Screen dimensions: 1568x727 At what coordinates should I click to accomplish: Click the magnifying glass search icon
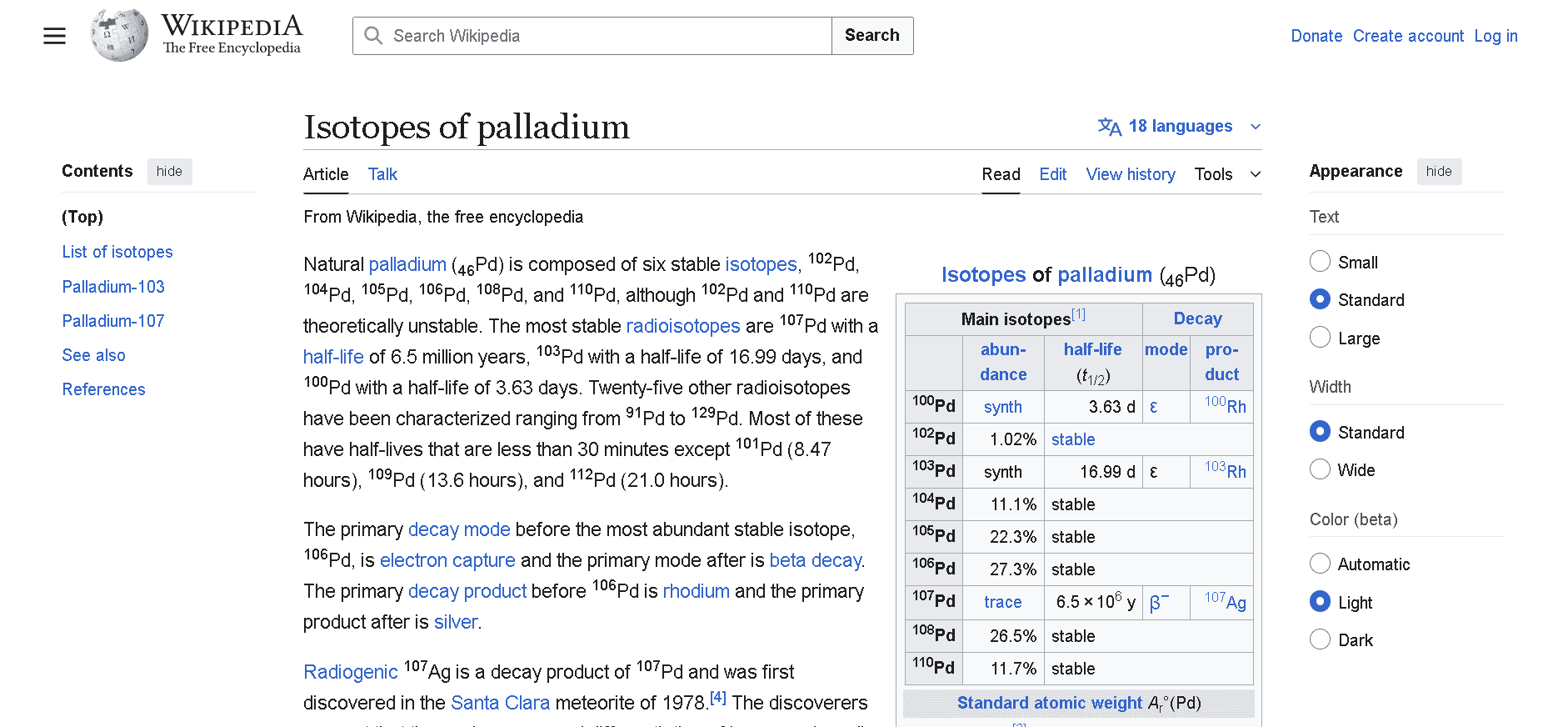coord(373,36)
